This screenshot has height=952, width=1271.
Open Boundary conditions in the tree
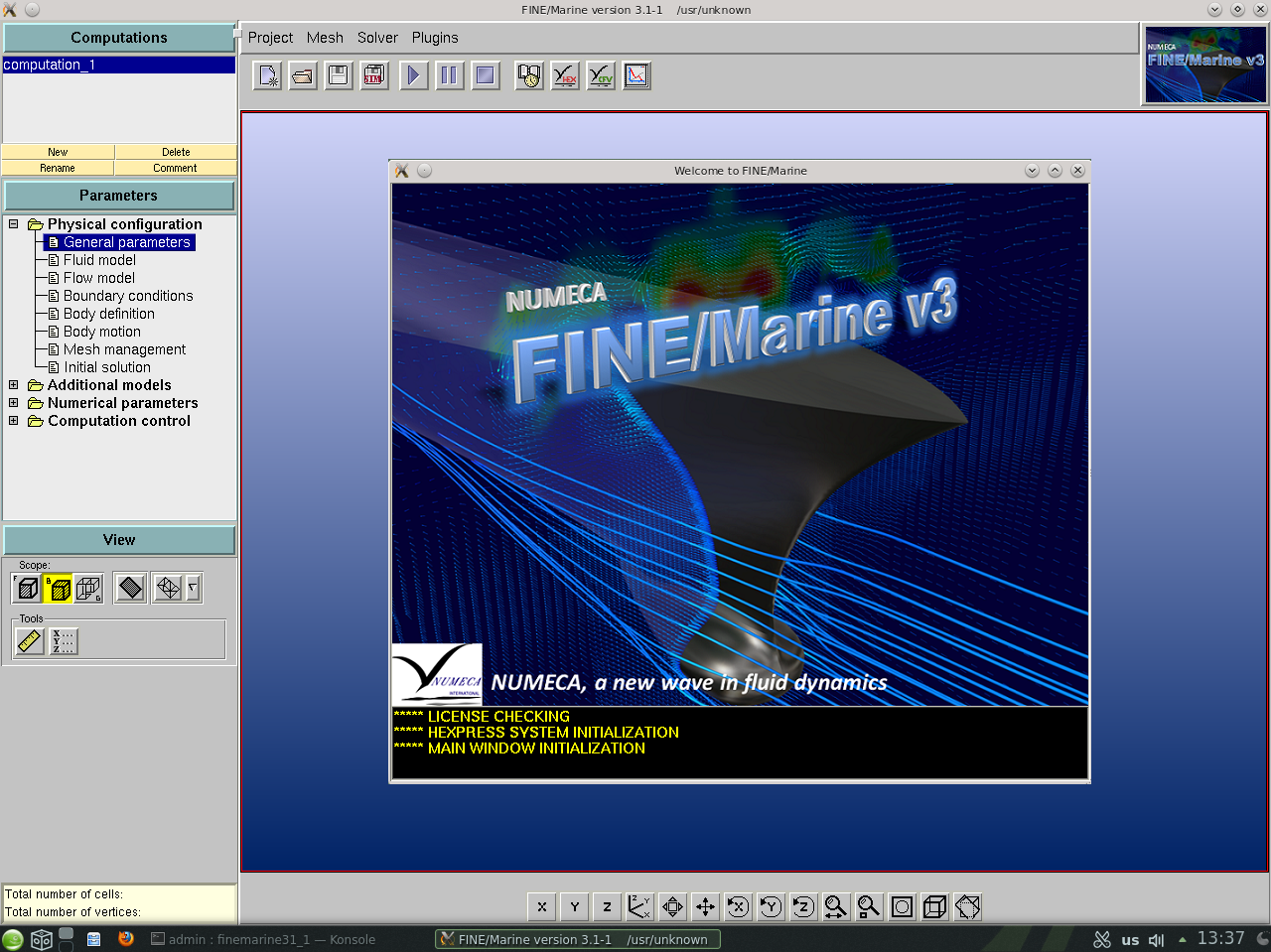click(128, 296)
